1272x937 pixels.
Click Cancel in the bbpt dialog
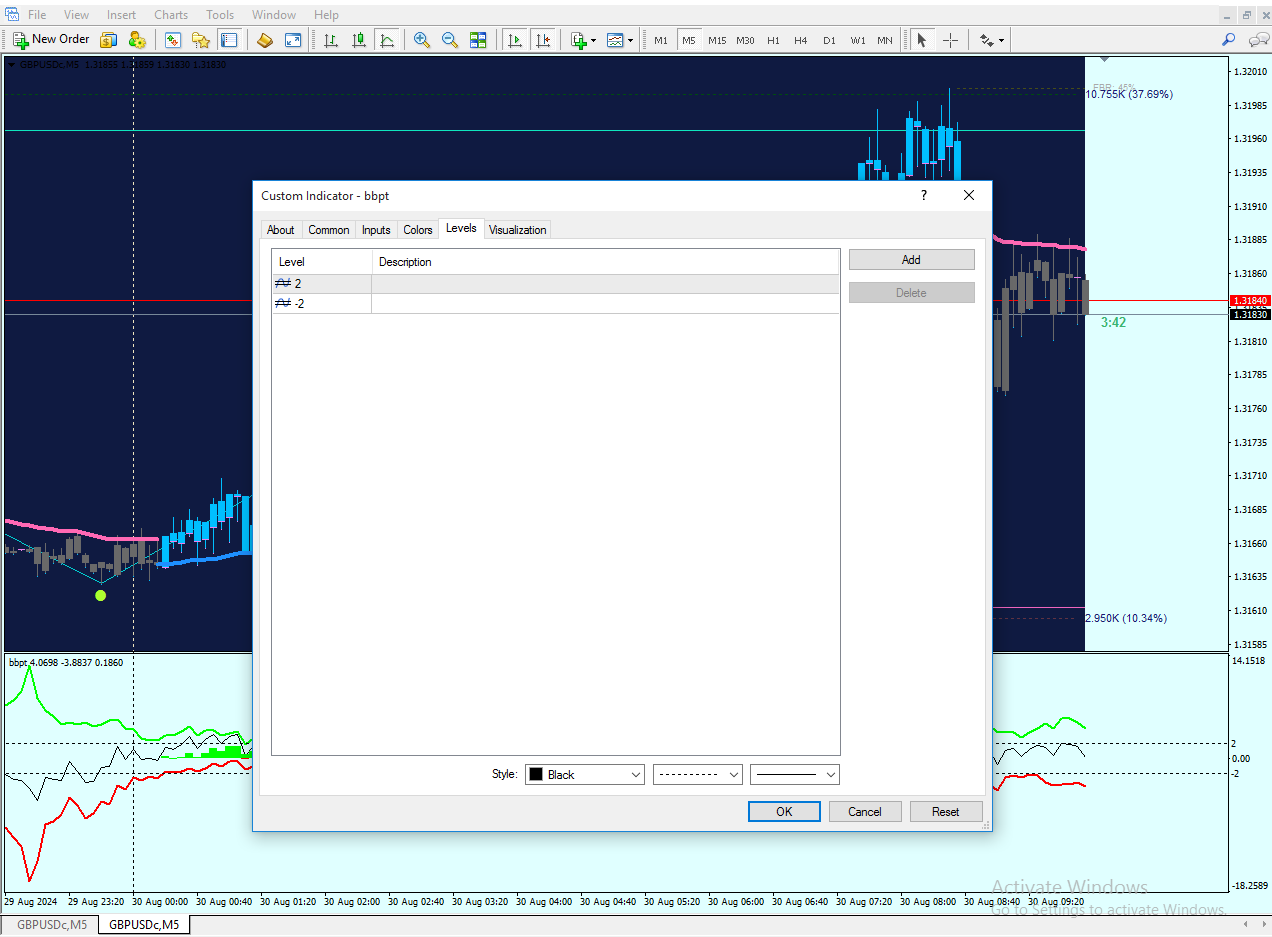click(x=865, y=812)
